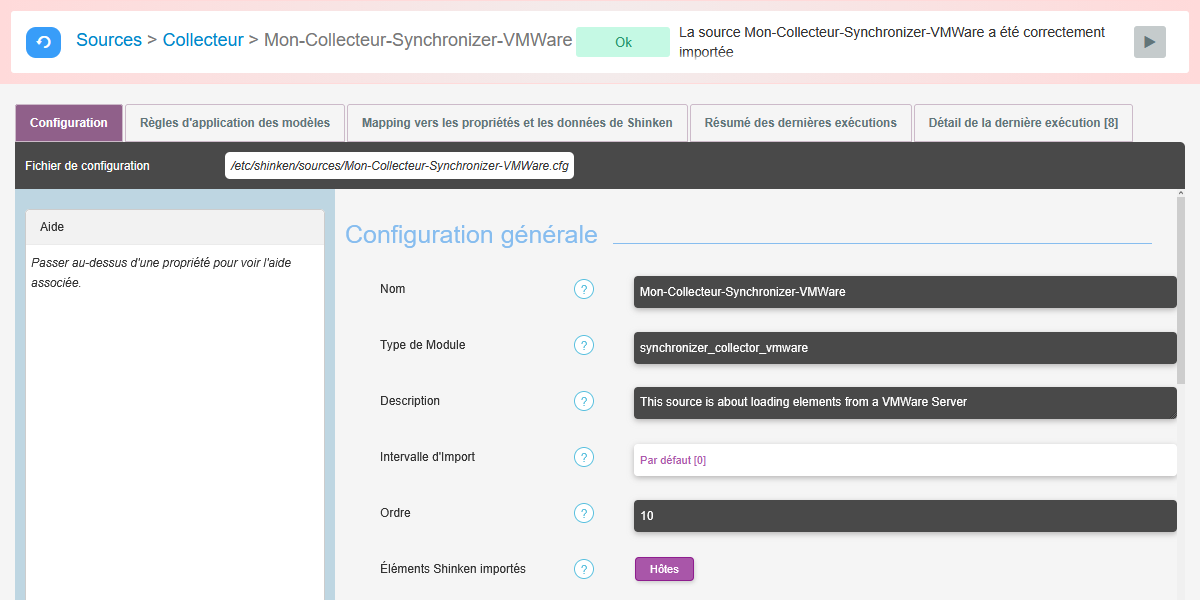The height and width of the screenshot is (600, 1200).
Task: Open help icon for Nom property
Action: coord(584,290)
